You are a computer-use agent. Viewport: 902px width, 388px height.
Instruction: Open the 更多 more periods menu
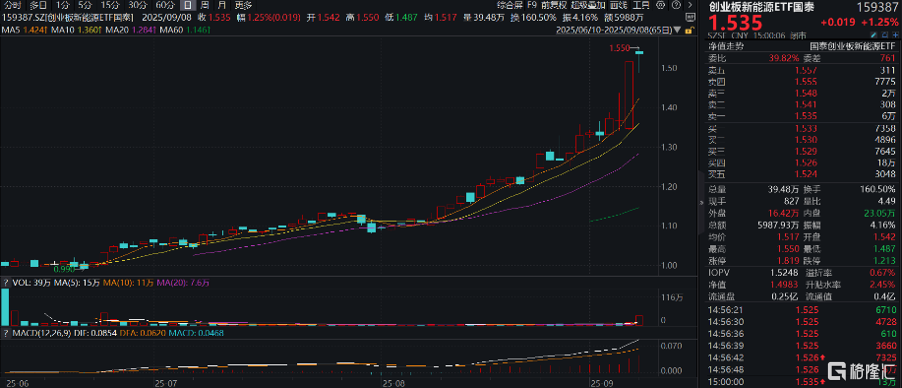tap(243, 5)
